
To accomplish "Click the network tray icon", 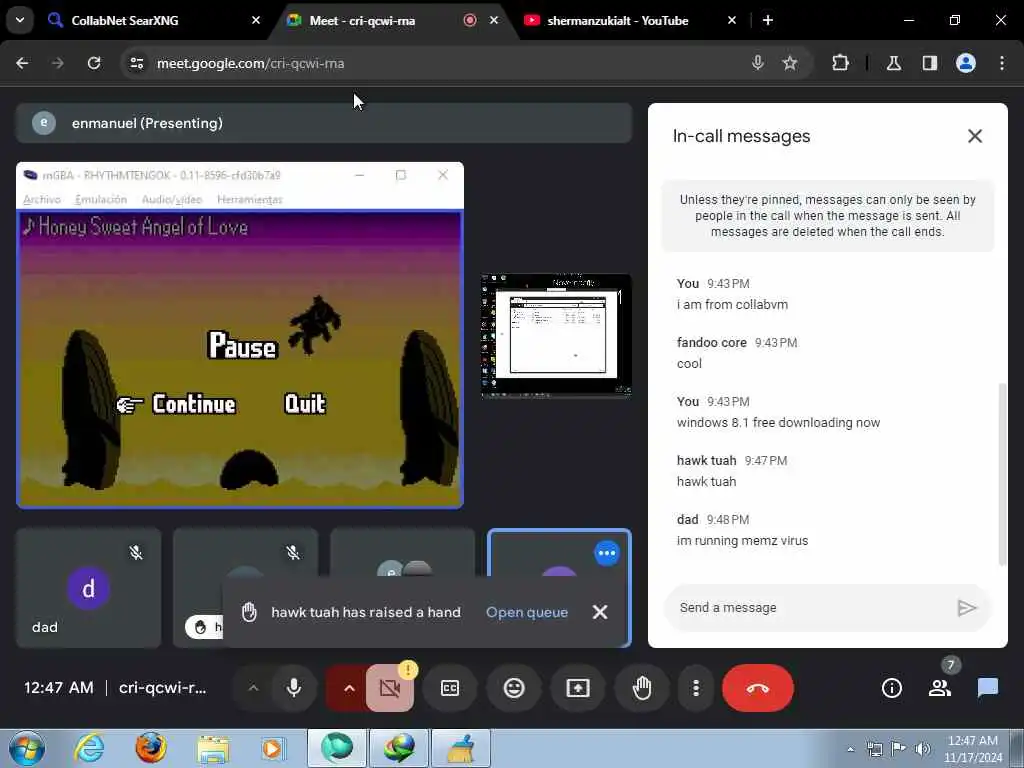I will 874,749.
